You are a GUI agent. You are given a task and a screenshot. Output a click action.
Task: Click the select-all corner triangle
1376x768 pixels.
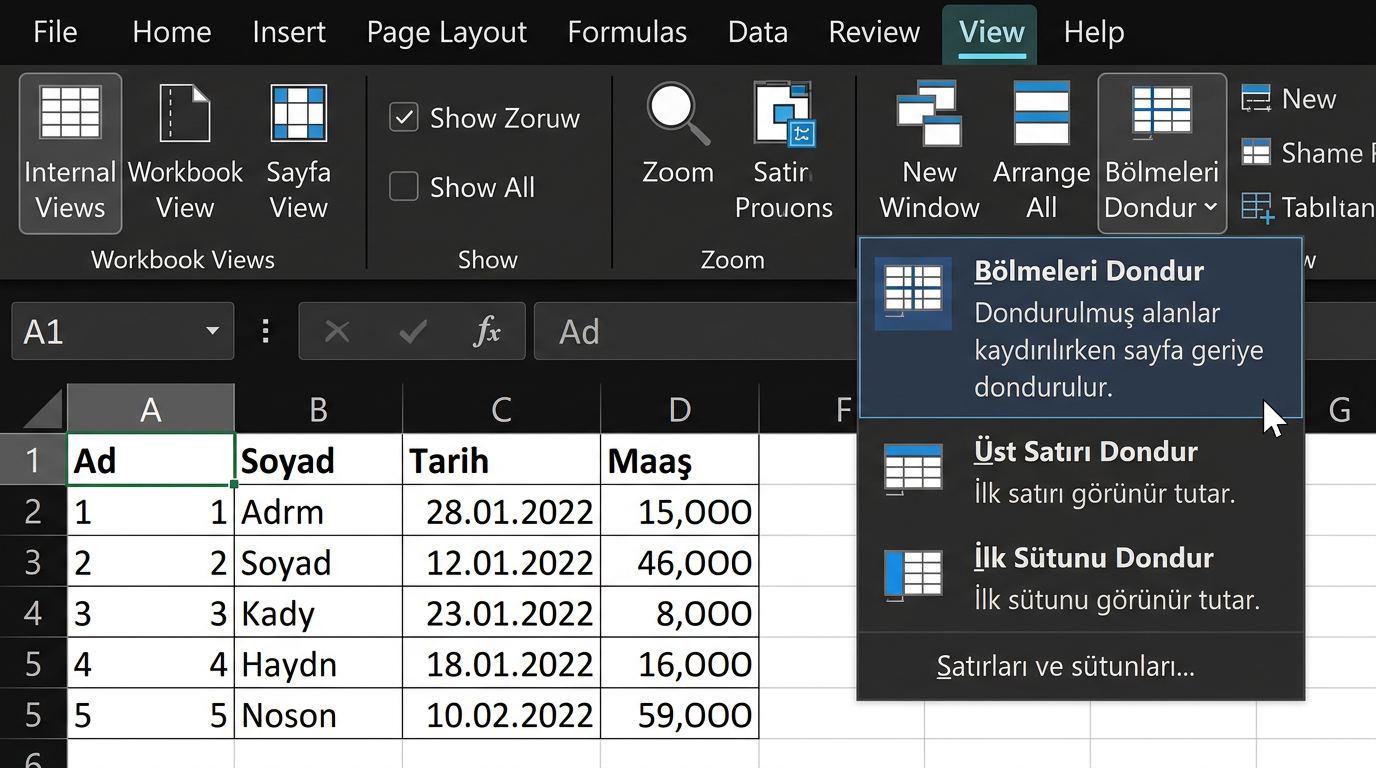(x=42, y=409)
